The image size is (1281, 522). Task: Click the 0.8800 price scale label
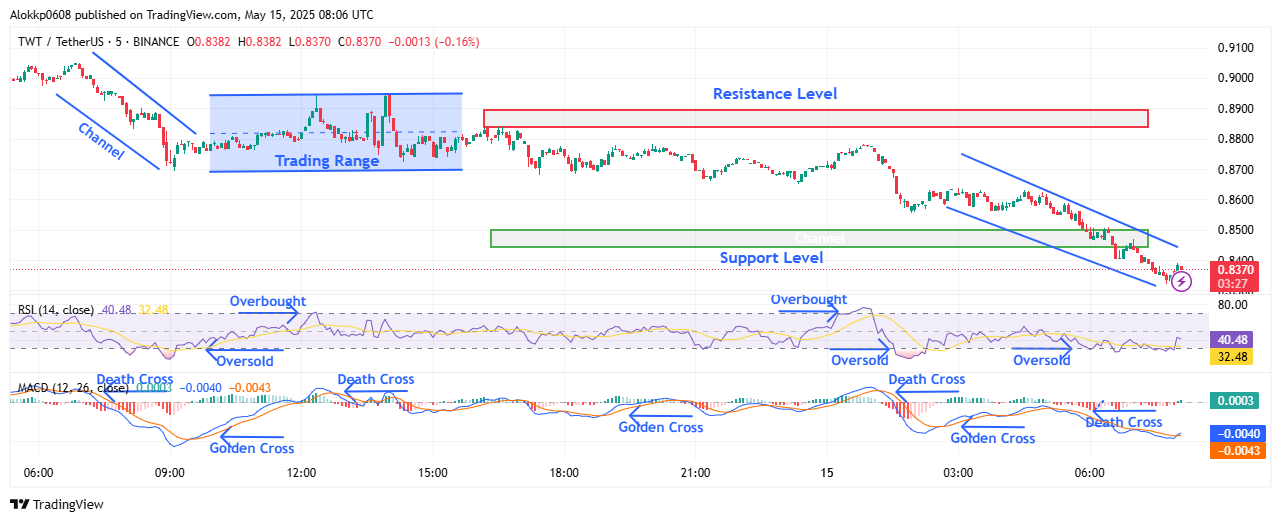[1235, 139]
